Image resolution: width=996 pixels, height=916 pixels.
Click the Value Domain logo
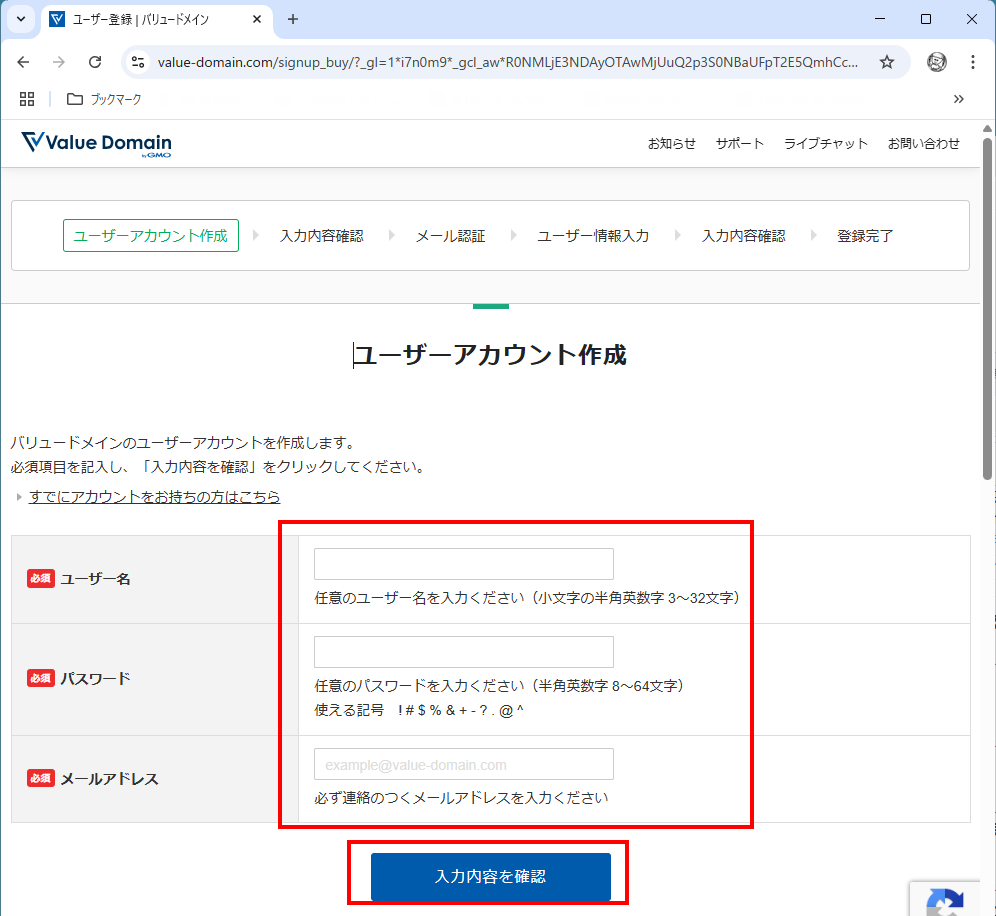[96, 143]
